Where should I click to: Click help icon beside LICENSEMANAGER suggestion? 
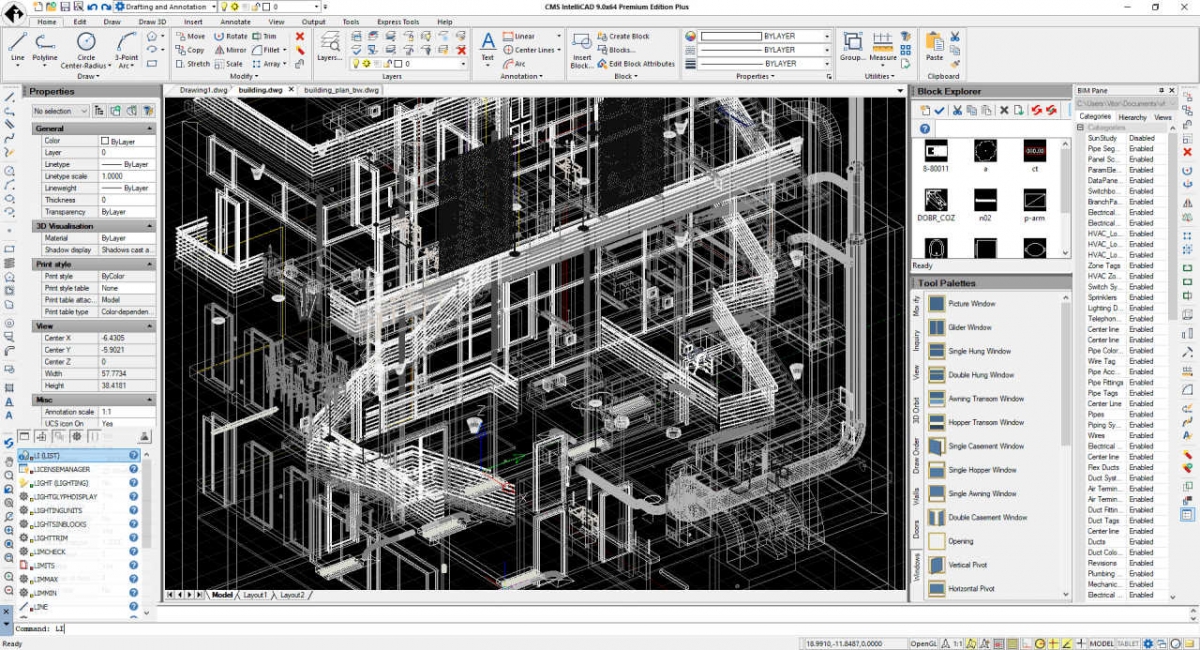click(133, 469)
